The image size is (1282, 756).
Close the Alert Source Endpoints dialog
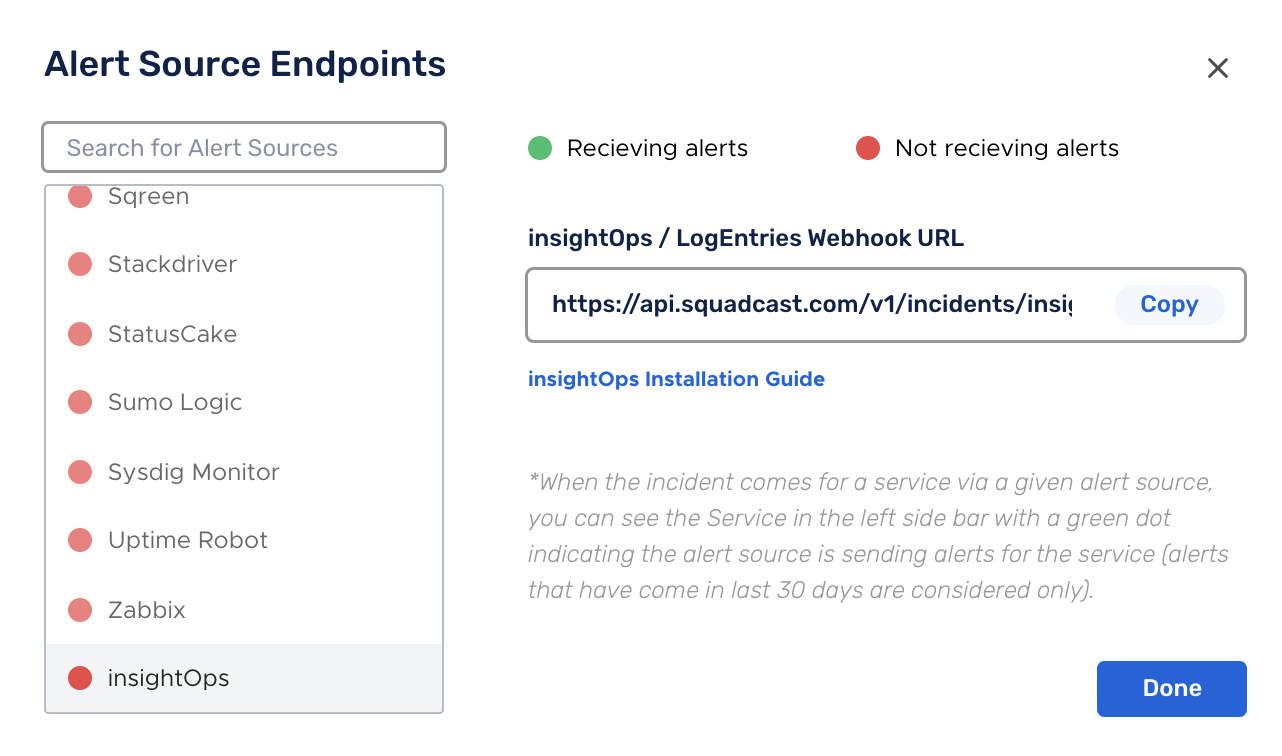1217,68
